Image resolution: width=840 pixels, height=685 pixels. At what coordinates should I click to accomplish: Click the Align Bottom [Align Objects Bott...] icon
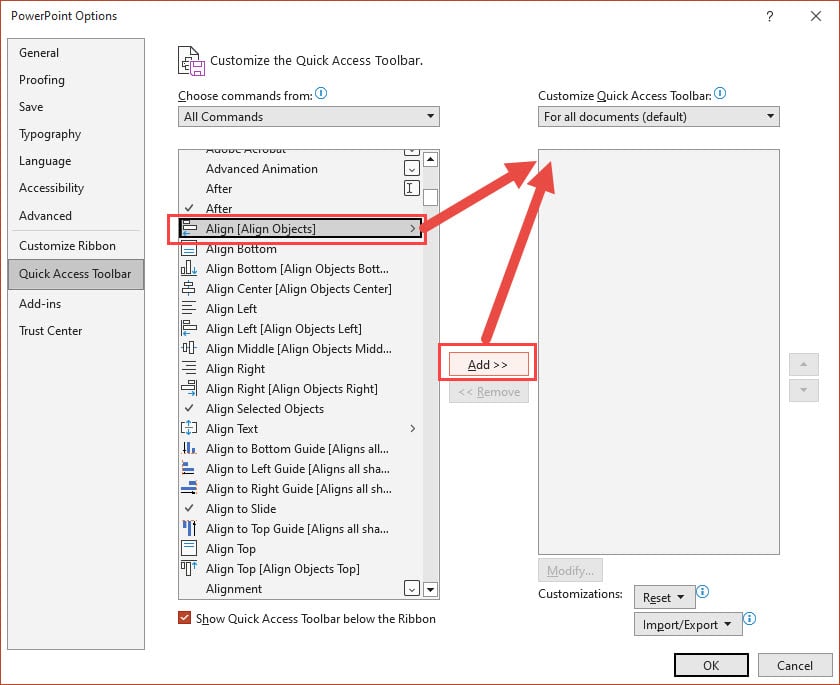[x=189, y=268]
